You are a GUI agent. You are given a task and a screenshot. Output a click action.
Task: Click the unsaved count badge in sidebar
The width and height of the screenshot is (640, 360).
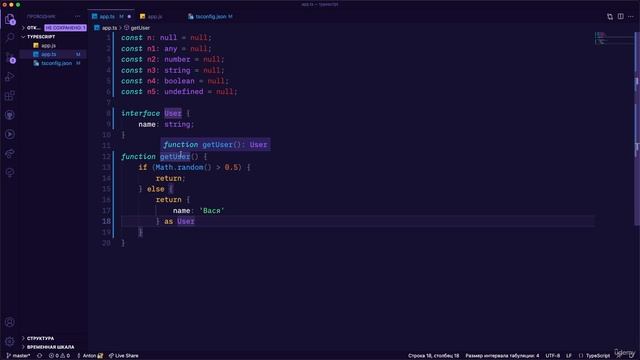pos(65,28)
